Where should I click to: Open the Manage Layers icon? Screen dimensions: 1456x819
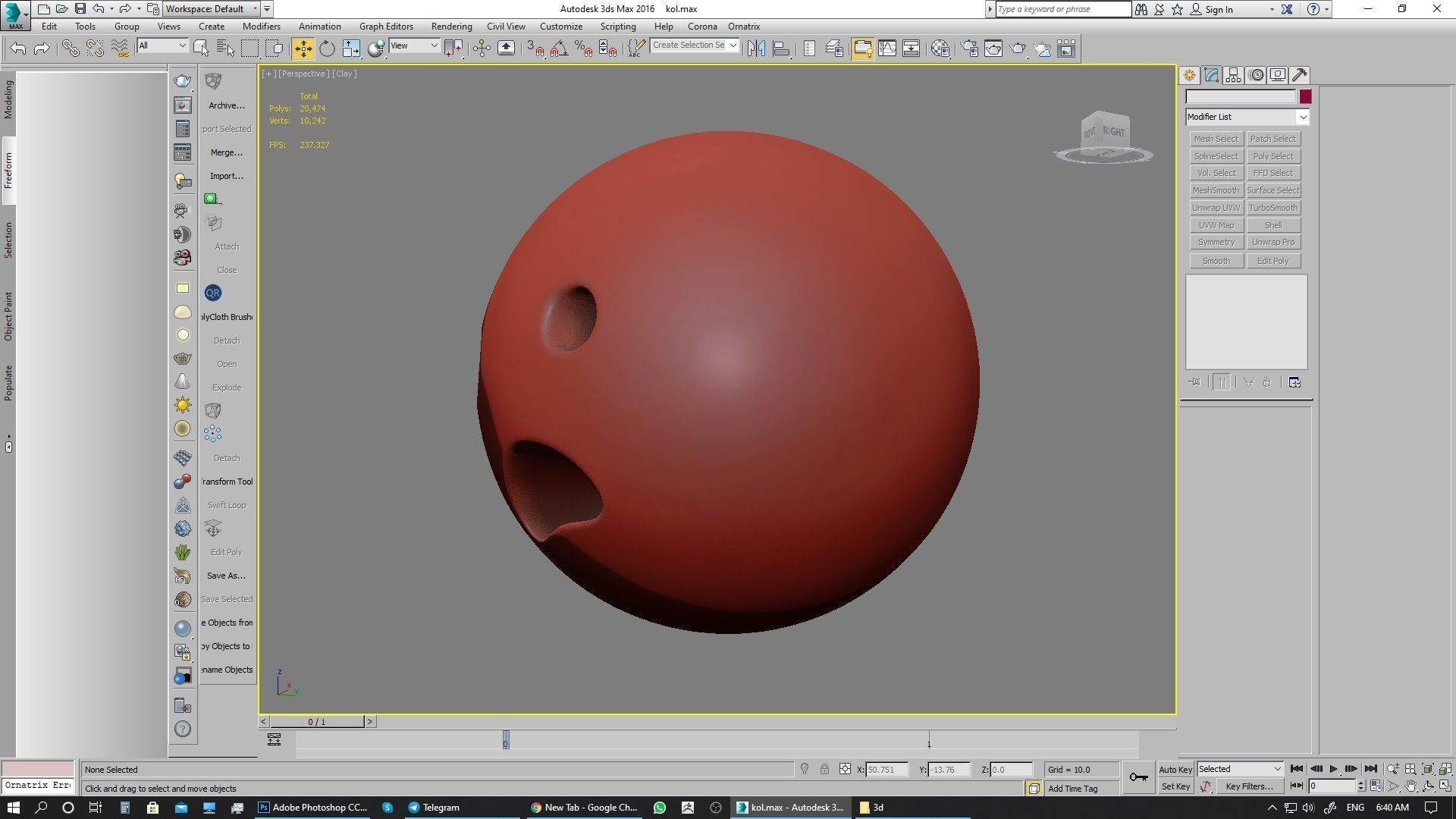tap(833, 49)
